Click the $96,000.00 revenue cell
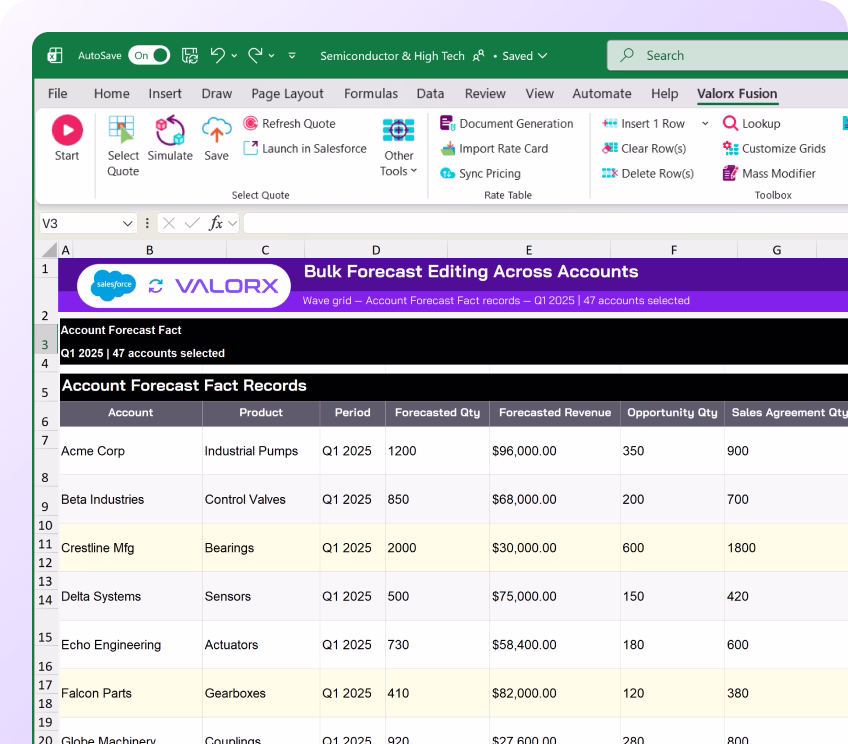 (x=555, y=451)
